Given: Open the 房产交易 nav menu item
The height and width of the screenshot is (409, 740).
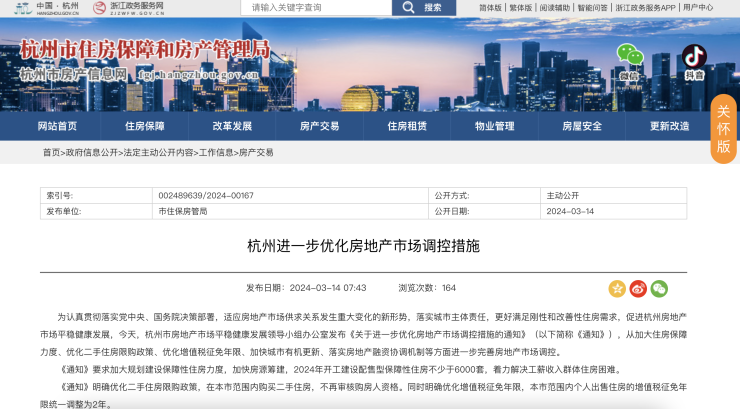Looking at the screenshot, I should 320,126.
